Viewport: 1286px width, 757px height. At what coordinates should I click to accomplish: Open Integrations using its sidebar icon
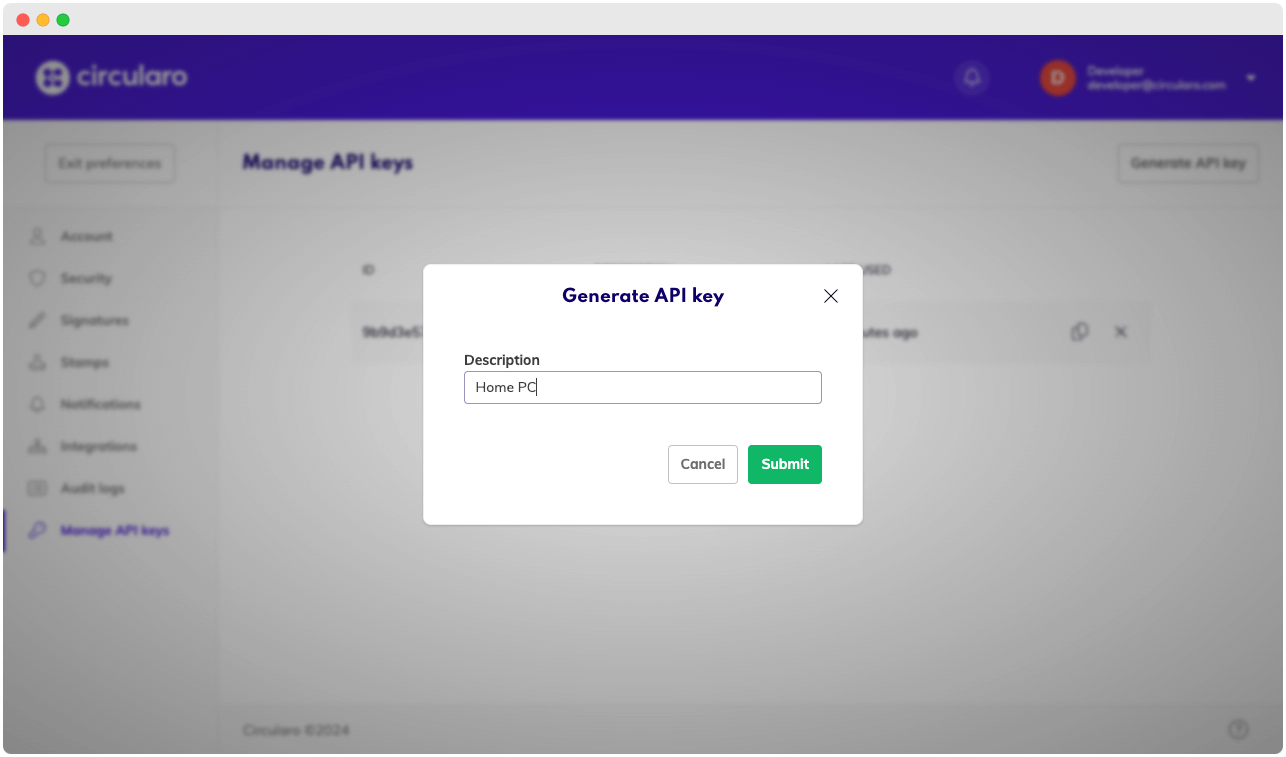pyautogui.click(x=38, y=446)
